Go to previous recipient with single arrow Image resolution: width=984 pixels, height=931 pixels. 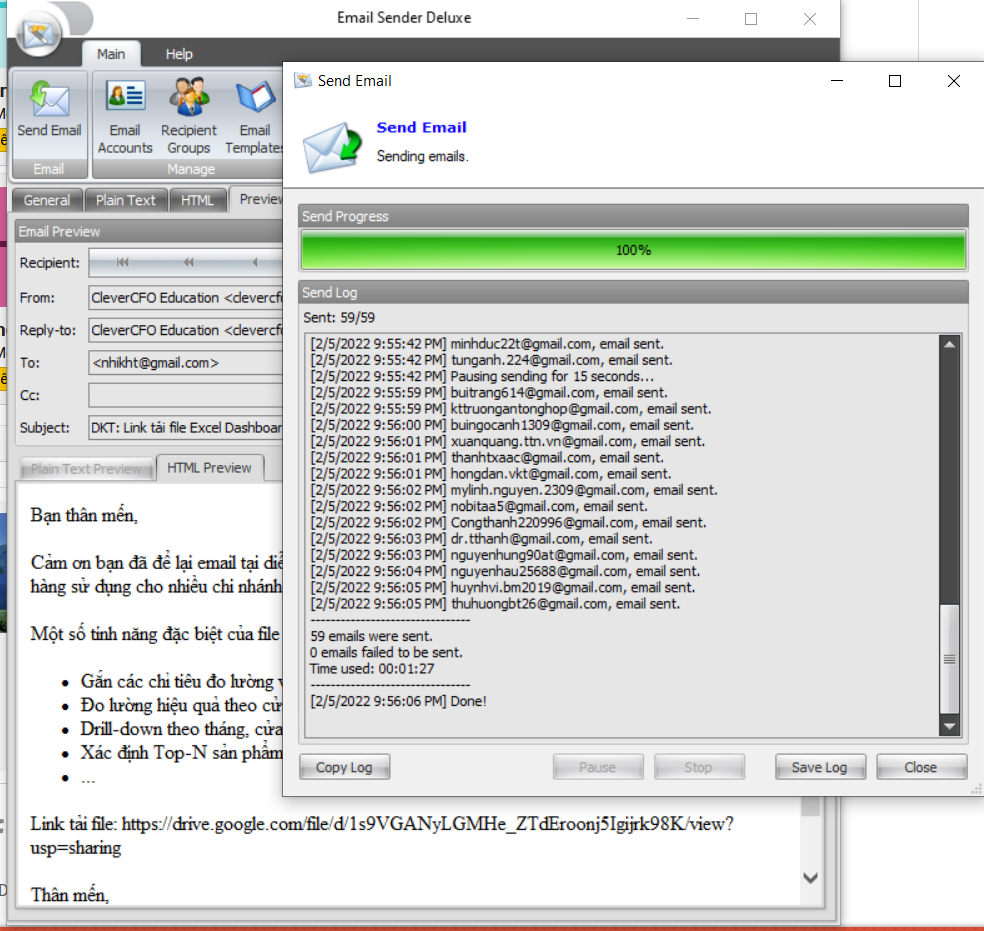click(x=254, y=263)
